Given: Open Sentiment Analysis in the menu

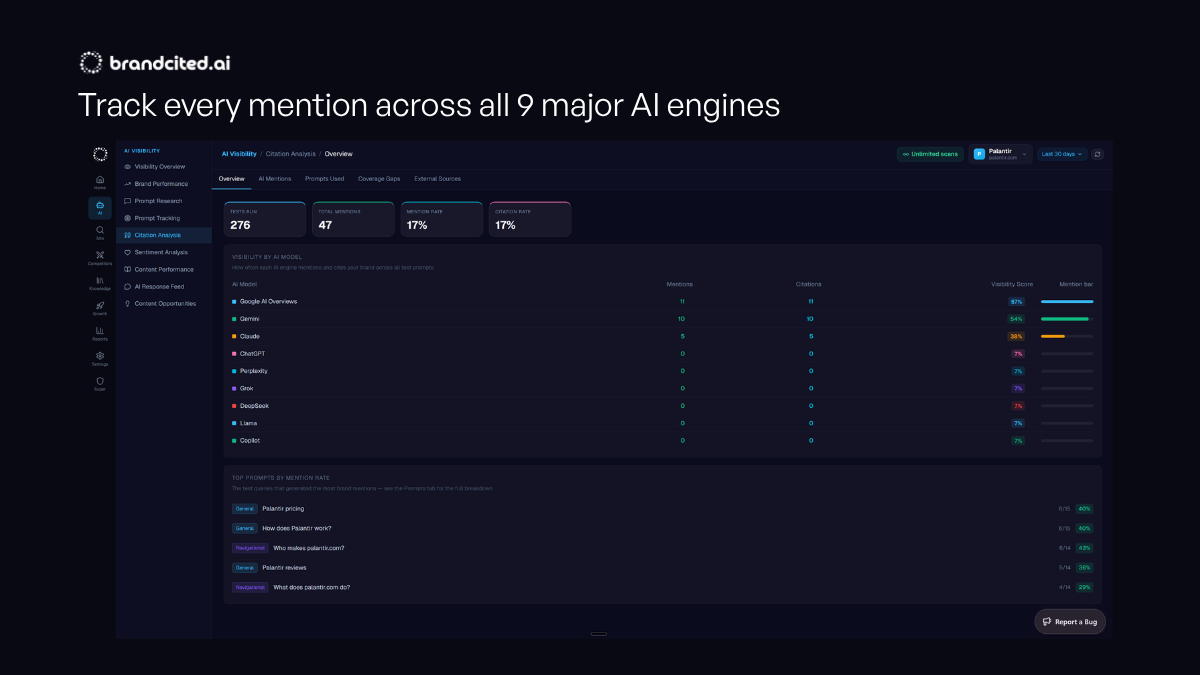Looking at the screenshot, I should [x=161, y=252].
